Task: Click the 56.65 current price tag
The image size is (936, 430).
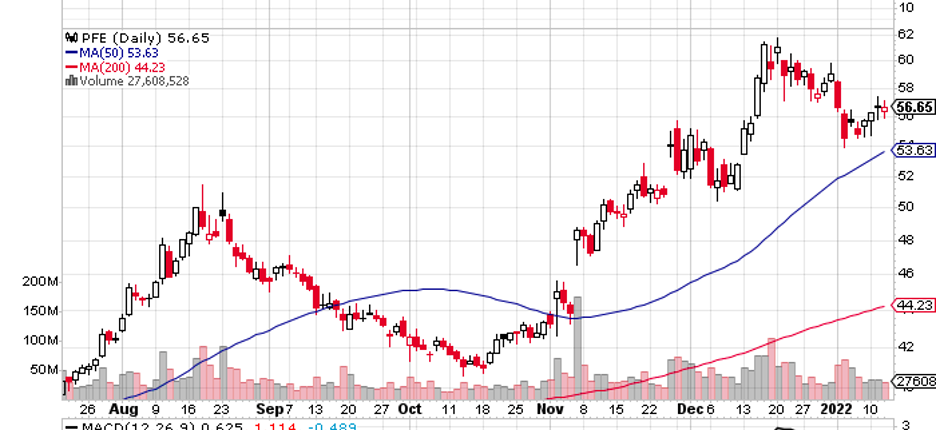Action: click(x=914, y=107)
